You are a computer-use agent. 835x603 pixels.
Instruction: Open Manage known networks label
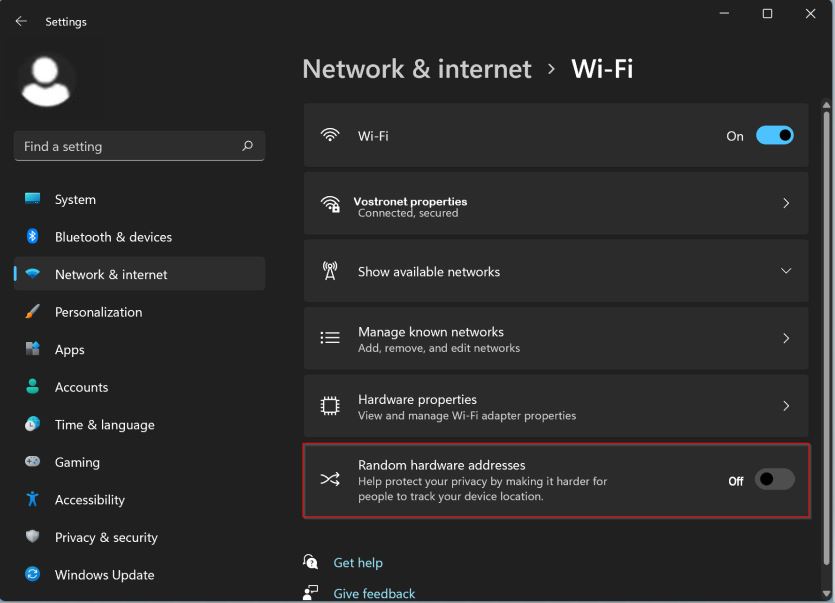pos(431,332)
